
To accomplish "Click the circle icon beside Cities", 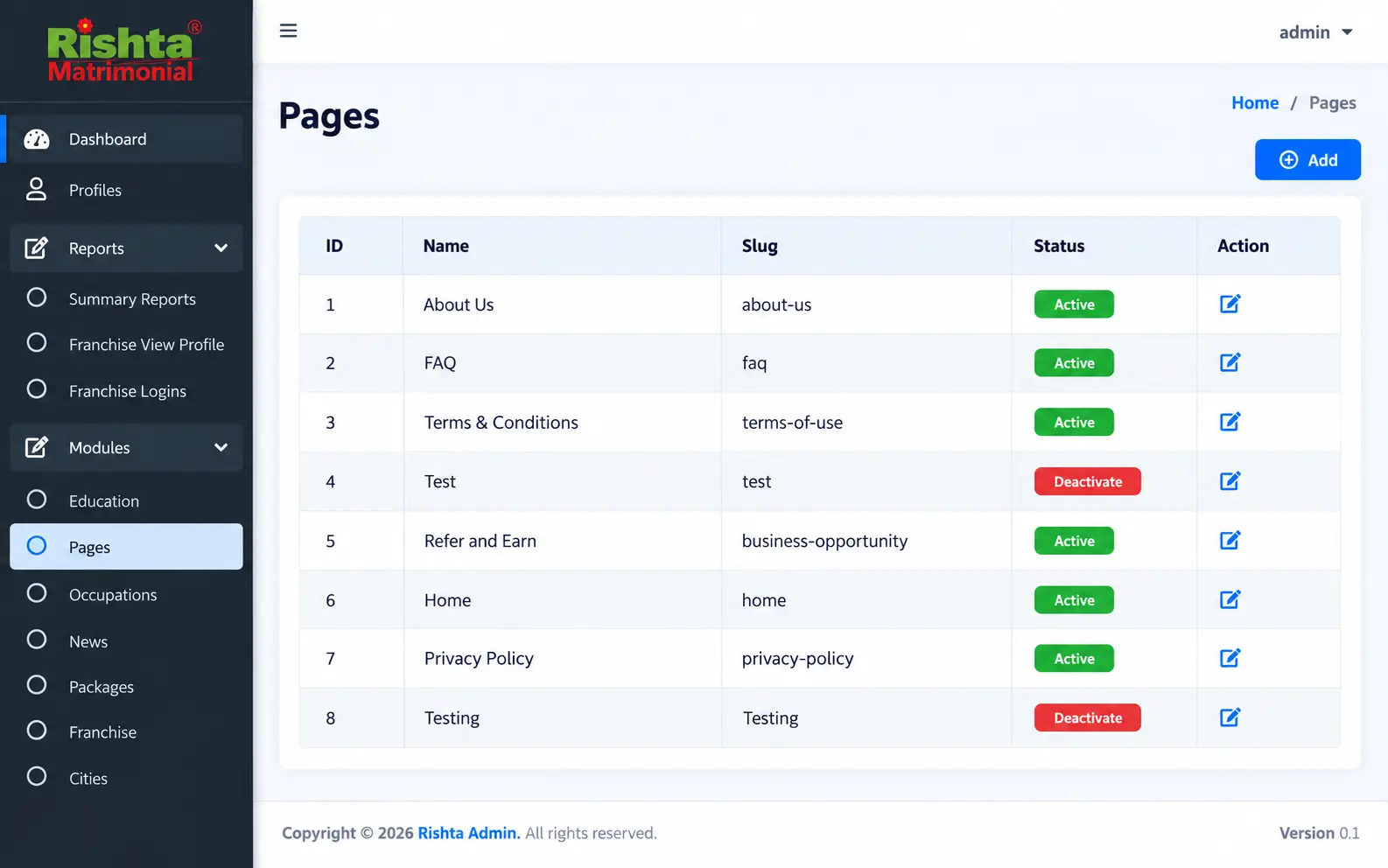I will pos(37,777).
